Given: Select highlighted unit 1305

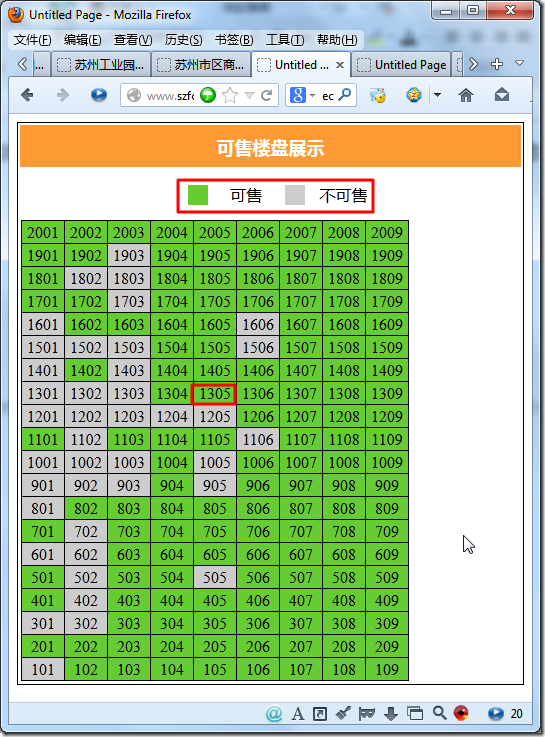Looking at the screenshot, I should click(215, 393).
